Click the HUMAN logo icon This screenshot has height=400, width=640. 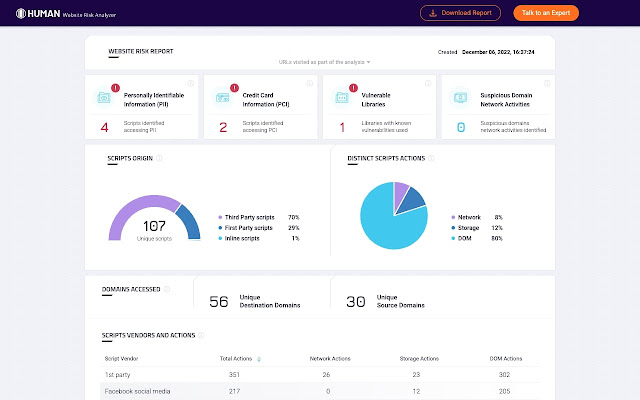coord(21,13)
